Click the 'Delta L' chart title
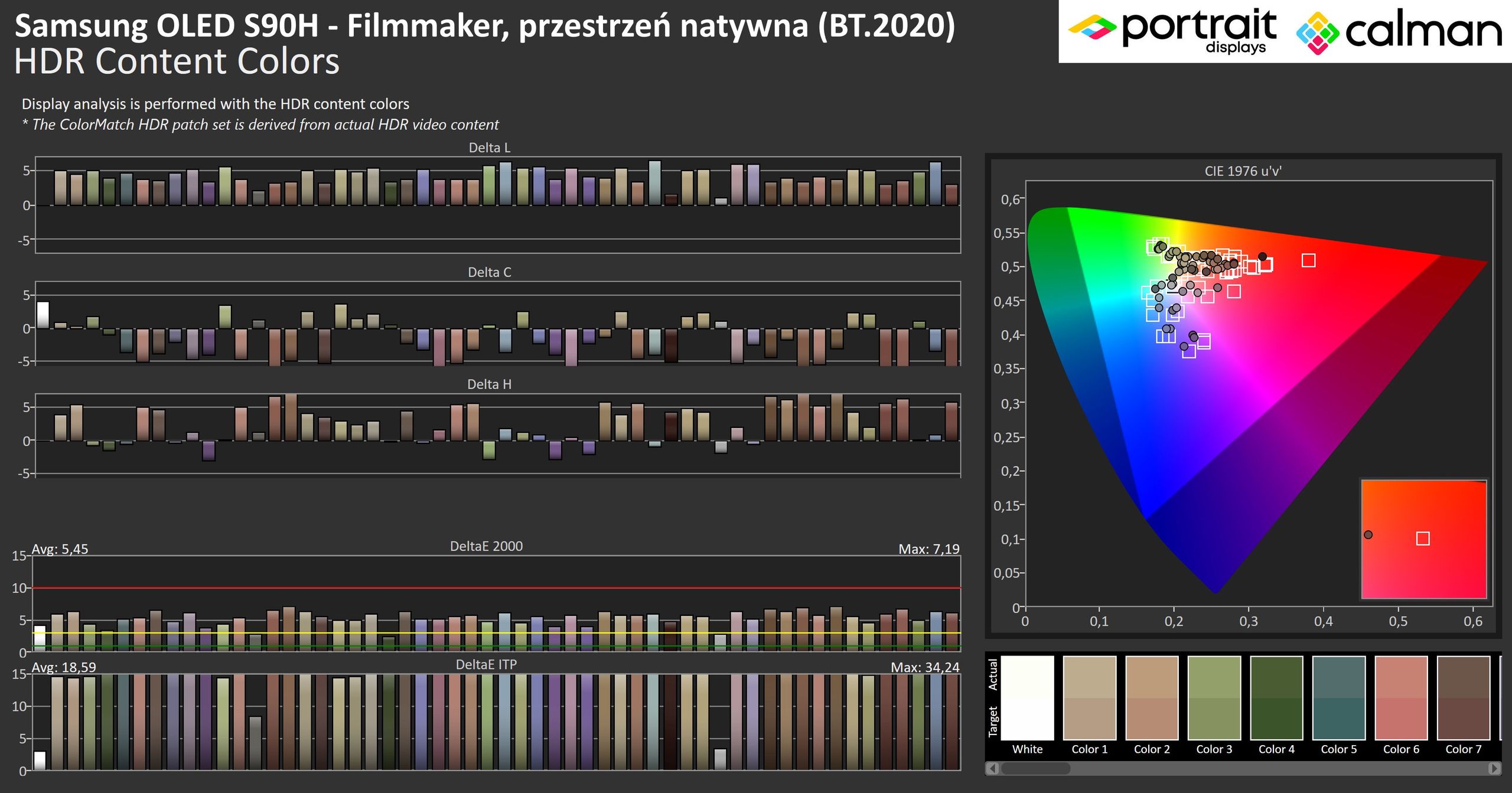This screenshot has height=793, width=1512. (489, 148)
